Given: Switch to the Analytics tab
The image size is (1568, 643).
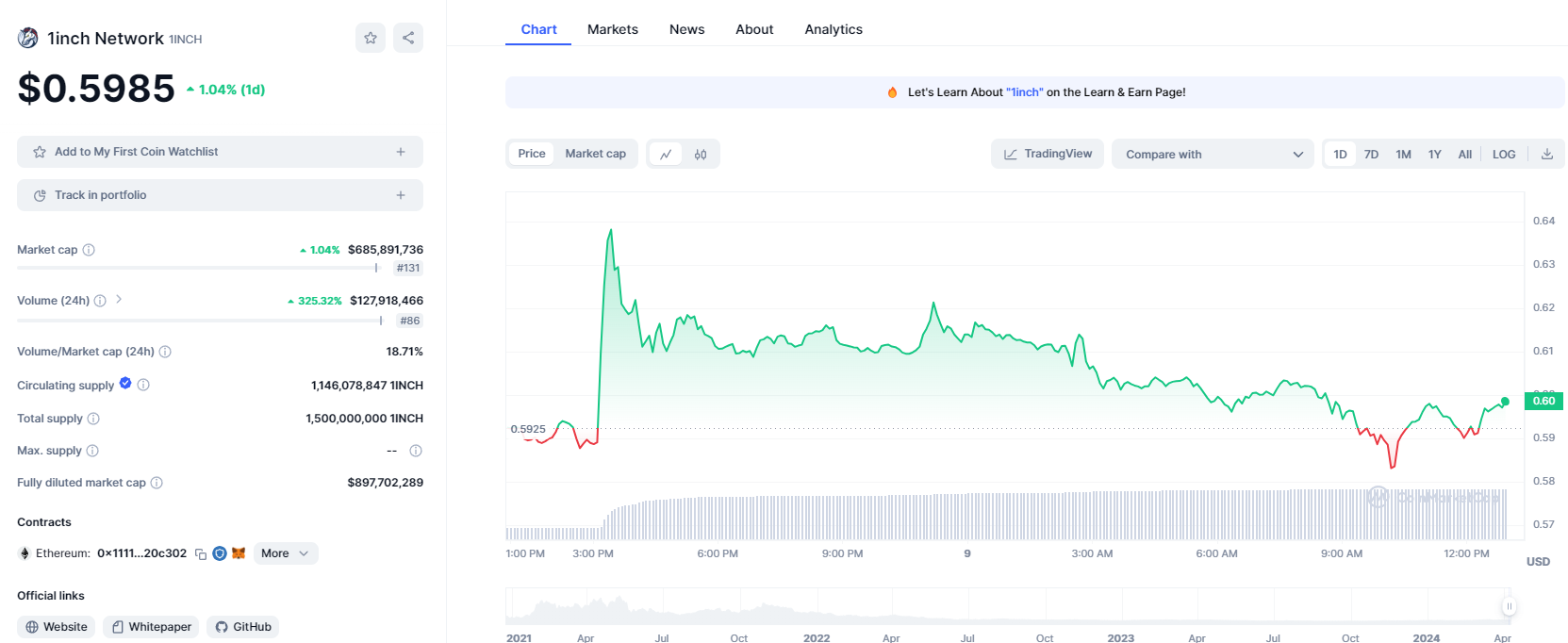Looking at the screenshot, I should [833, 29].
